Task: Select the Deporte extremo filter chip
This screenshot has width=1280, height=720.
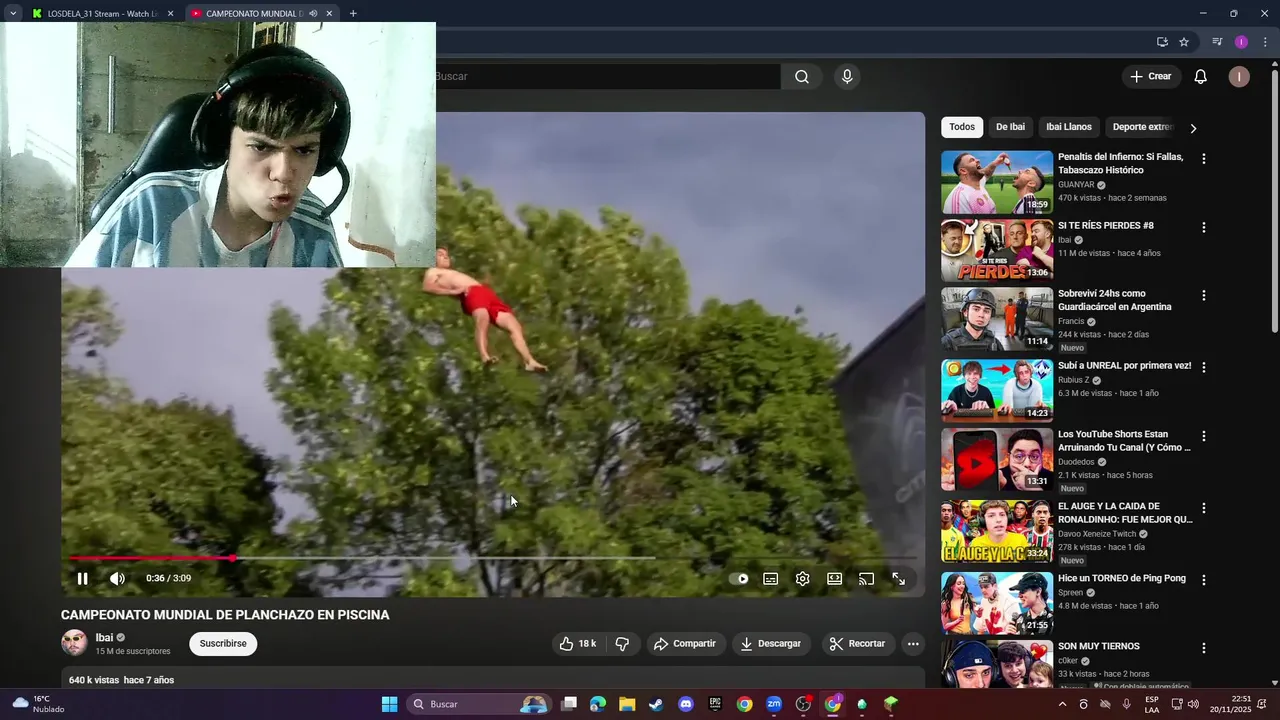Action: (1142, 127)
